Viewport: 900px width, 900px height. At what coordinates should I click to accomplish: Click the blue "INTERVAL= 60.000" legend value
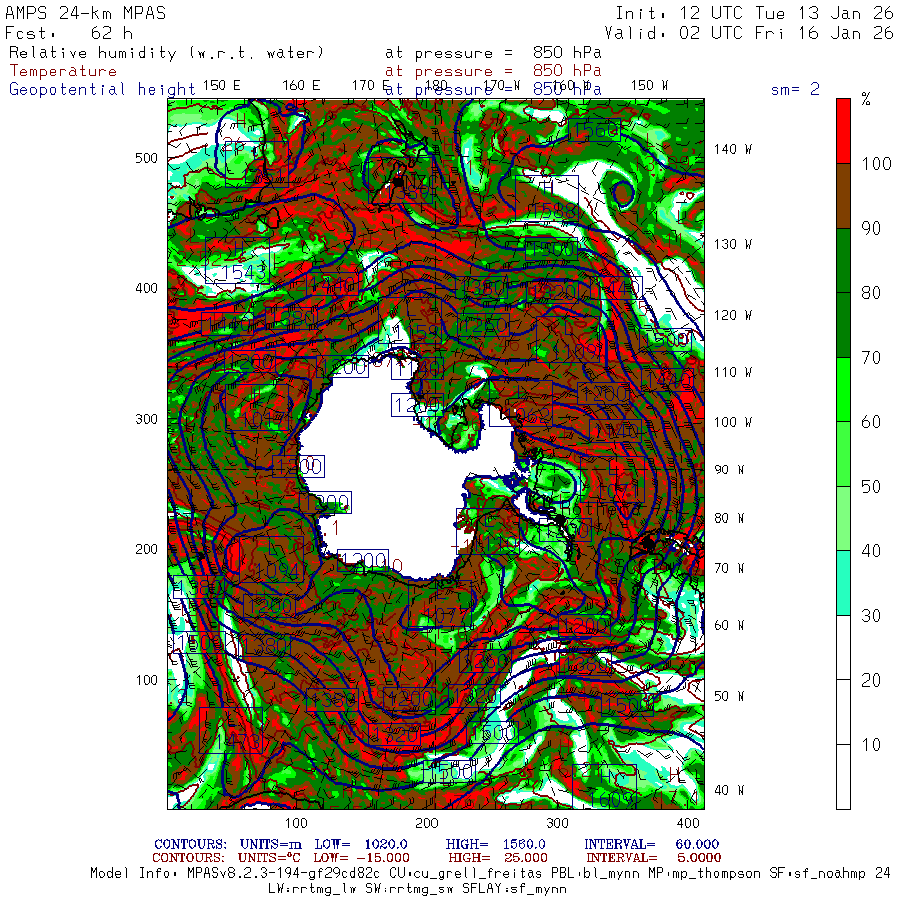tap(651, 844)
